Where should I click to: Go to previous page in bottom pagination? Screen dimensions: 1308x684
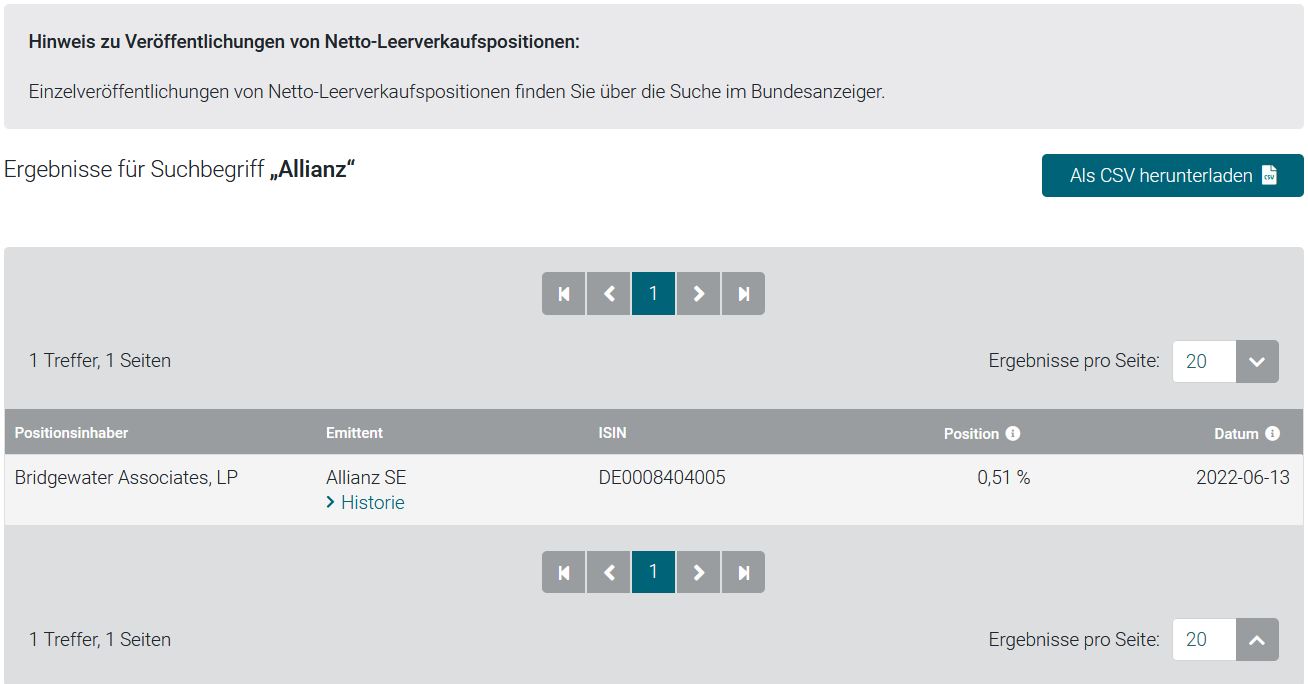(x=609, y=572)
